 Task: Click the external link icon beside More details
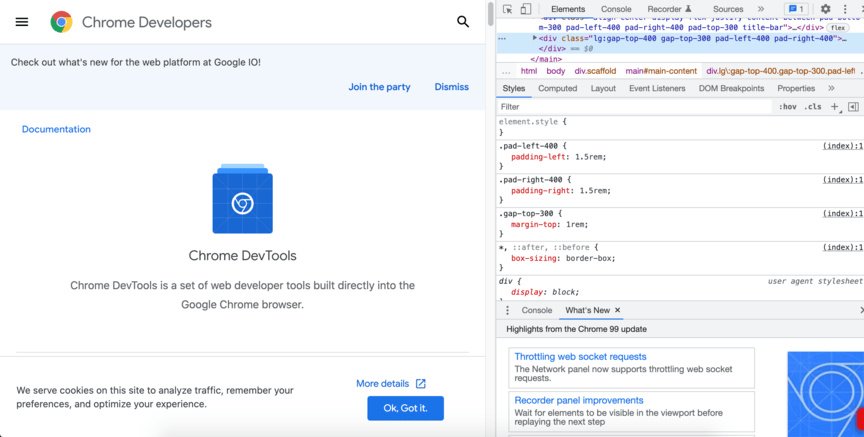(420, 384)
